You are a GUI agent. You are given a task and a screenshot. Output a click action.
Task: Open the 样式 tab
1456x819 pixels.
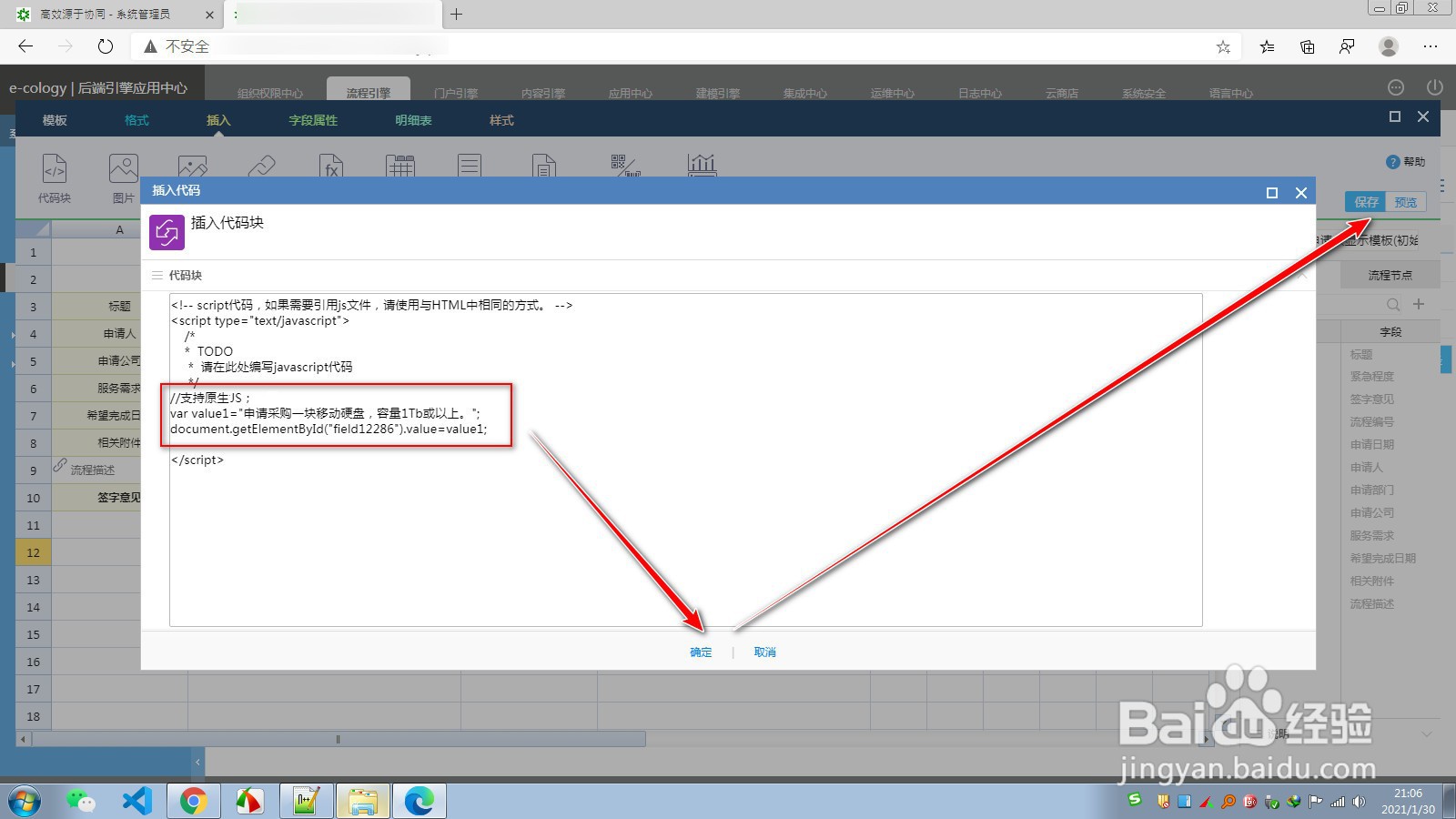pyautogui.click(x=501, y=120)
